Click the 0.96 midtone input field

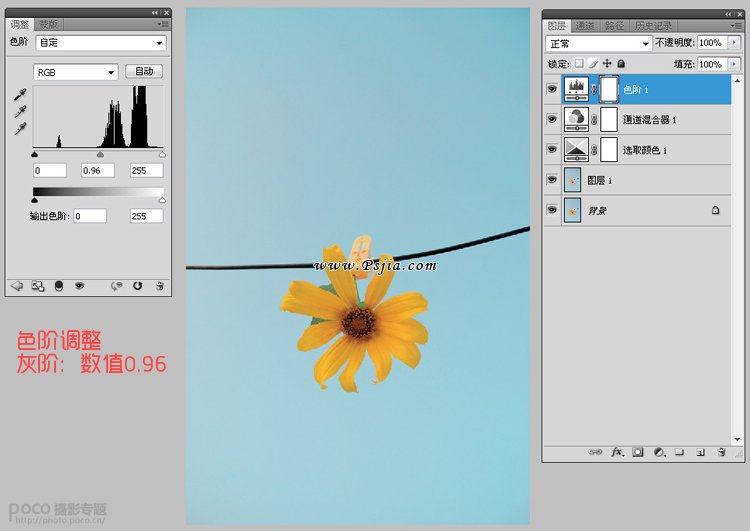(x=100, y=170)
